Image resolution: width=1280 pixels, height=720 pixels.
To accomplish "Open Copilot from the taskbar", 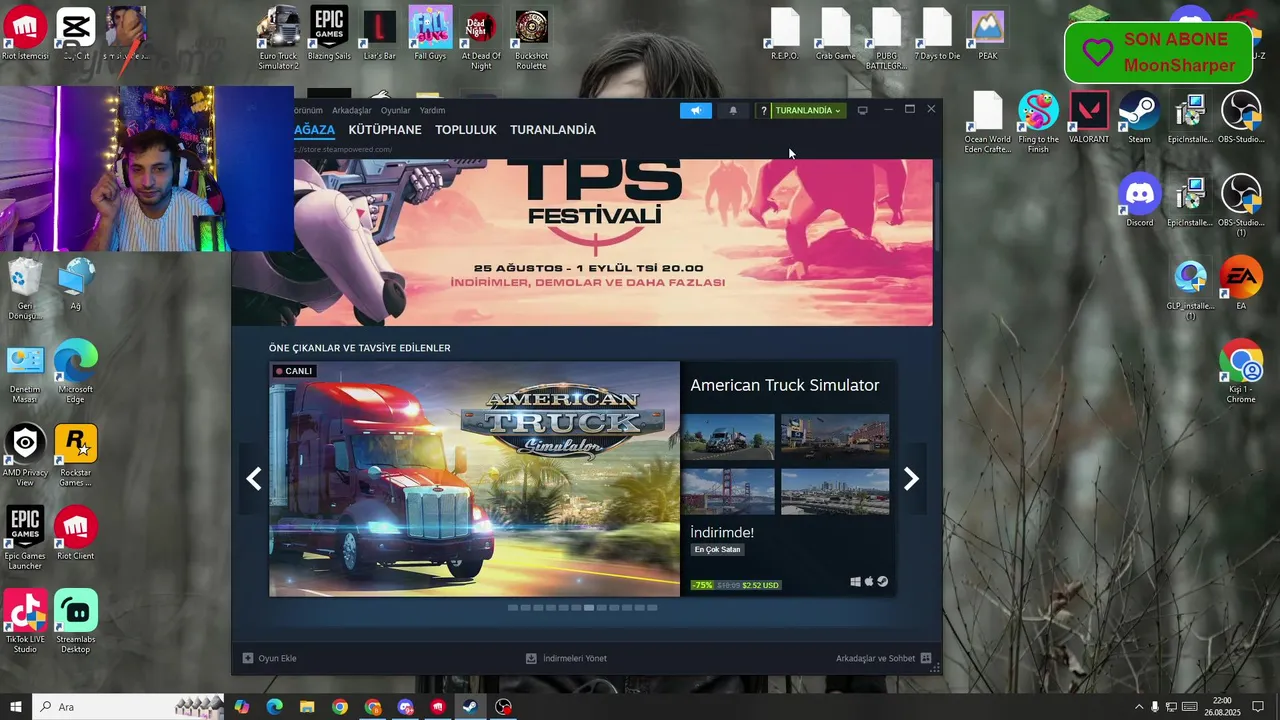I will tap(242, 707).
